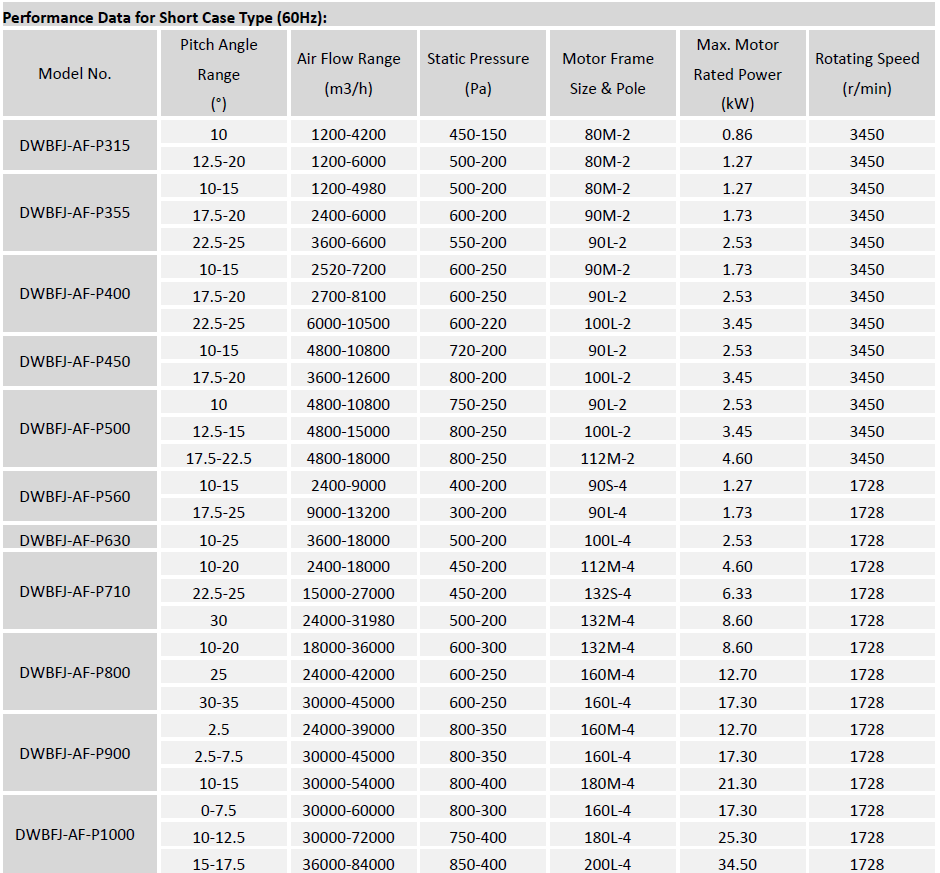This screenshot has height=873, width=940.
Task: Select the 132S-4 motor frame cell
Action: click(x=608, y=593)
